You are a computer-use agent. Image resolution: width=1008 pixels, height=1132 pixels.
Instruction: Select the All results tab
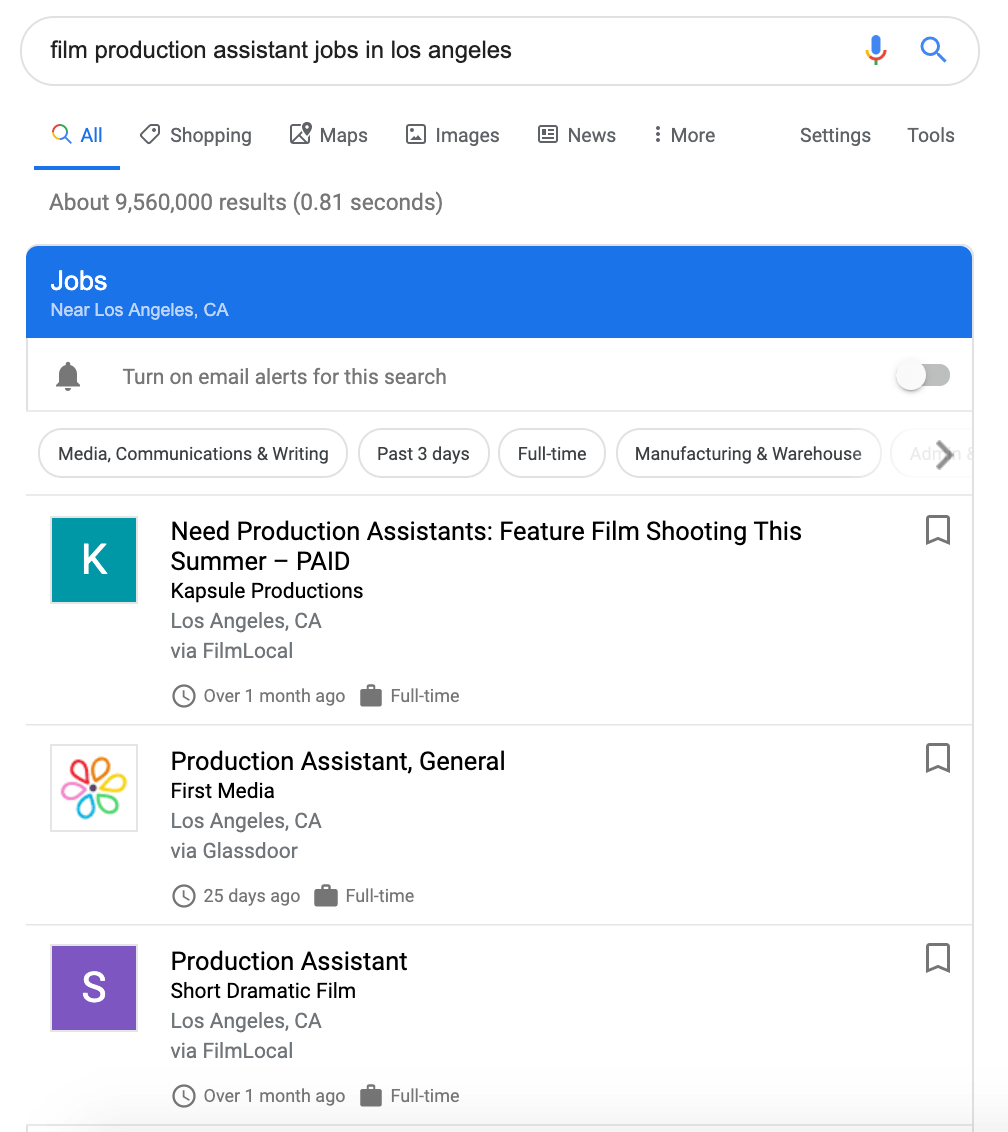(77, 135)
